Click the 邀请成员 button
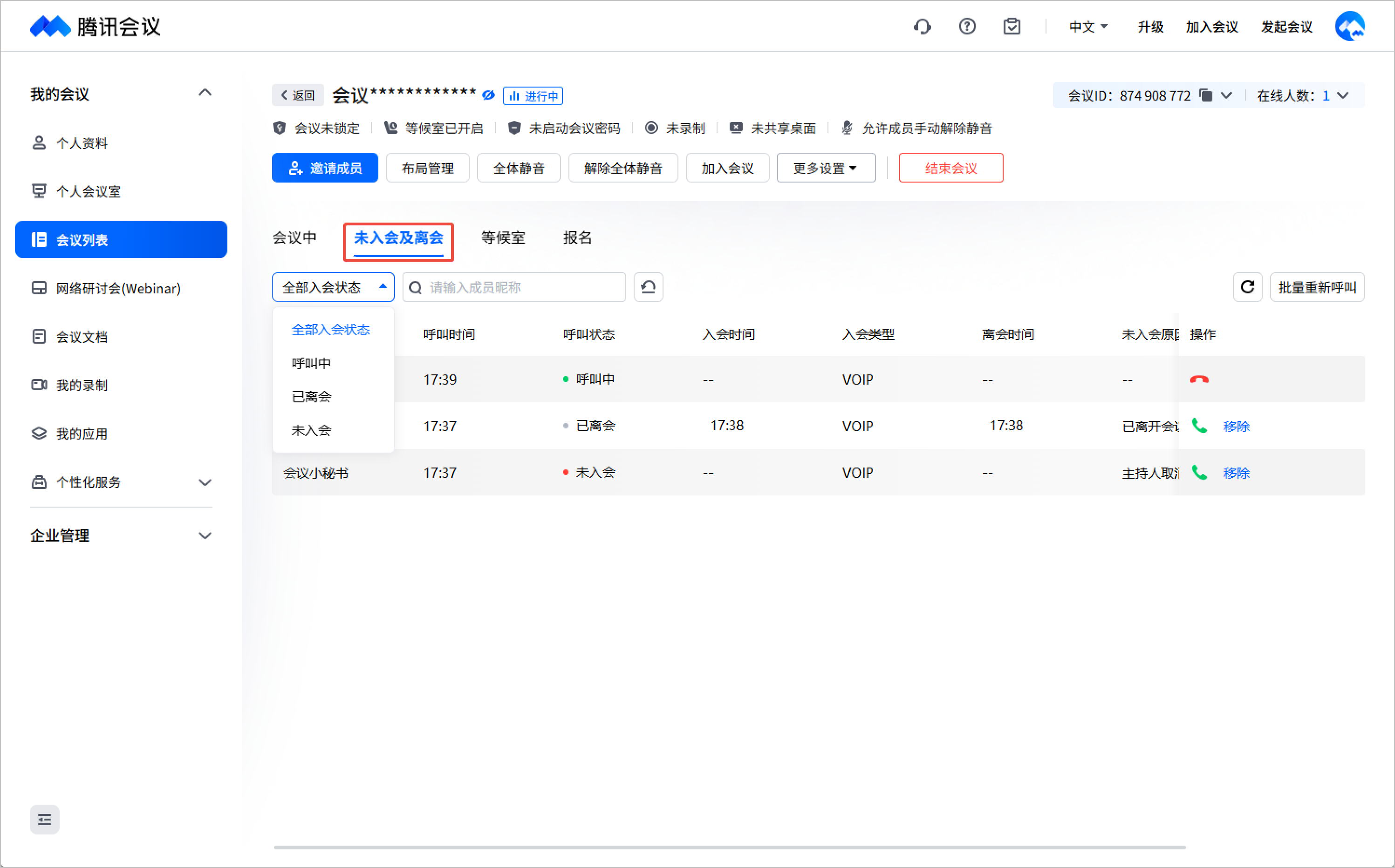1395x868 pixels. click(325, 168)
